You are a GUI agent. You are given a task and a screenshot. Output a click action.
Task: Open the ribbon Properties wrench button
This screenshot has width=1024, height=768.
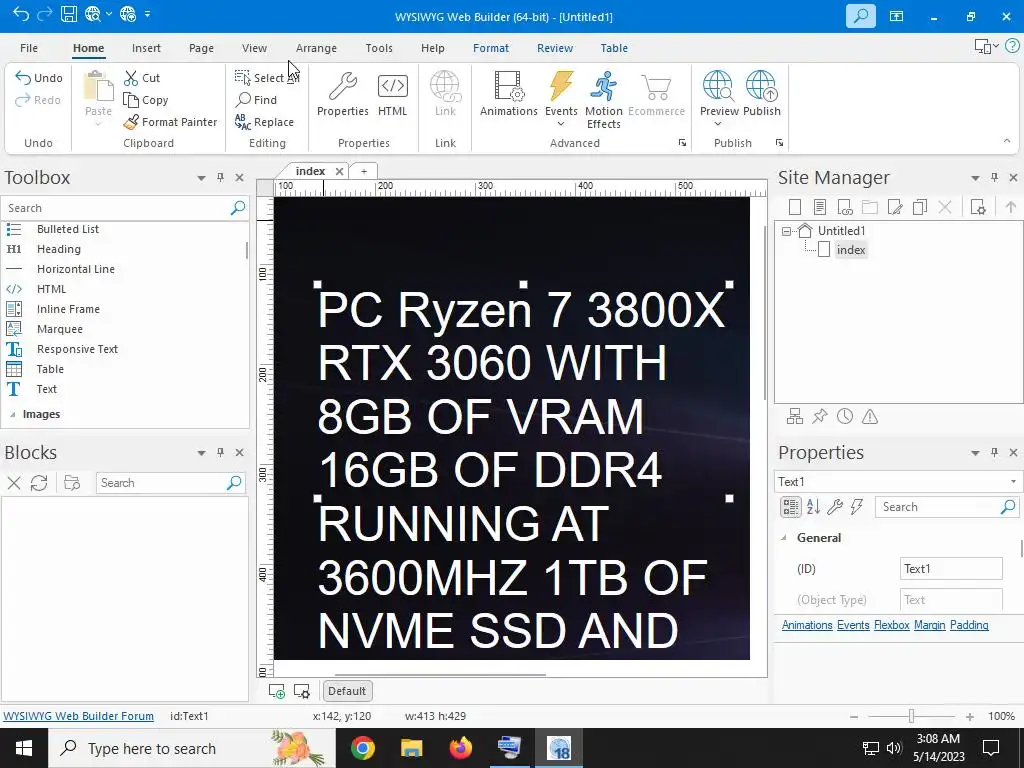[x=343, y=95]
